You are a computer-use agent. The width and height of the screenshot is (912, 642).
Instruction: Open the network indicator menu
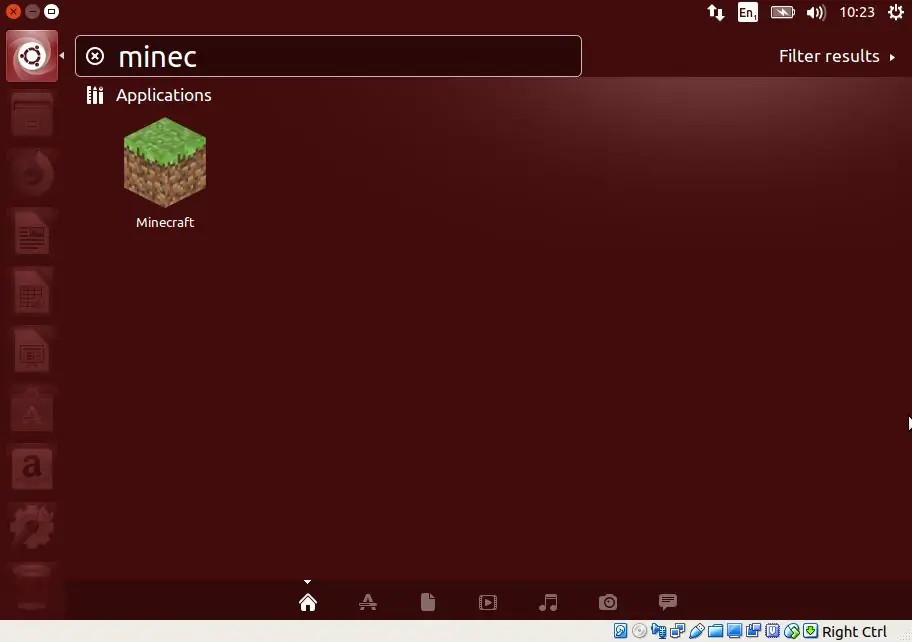[x=716, y=12]
